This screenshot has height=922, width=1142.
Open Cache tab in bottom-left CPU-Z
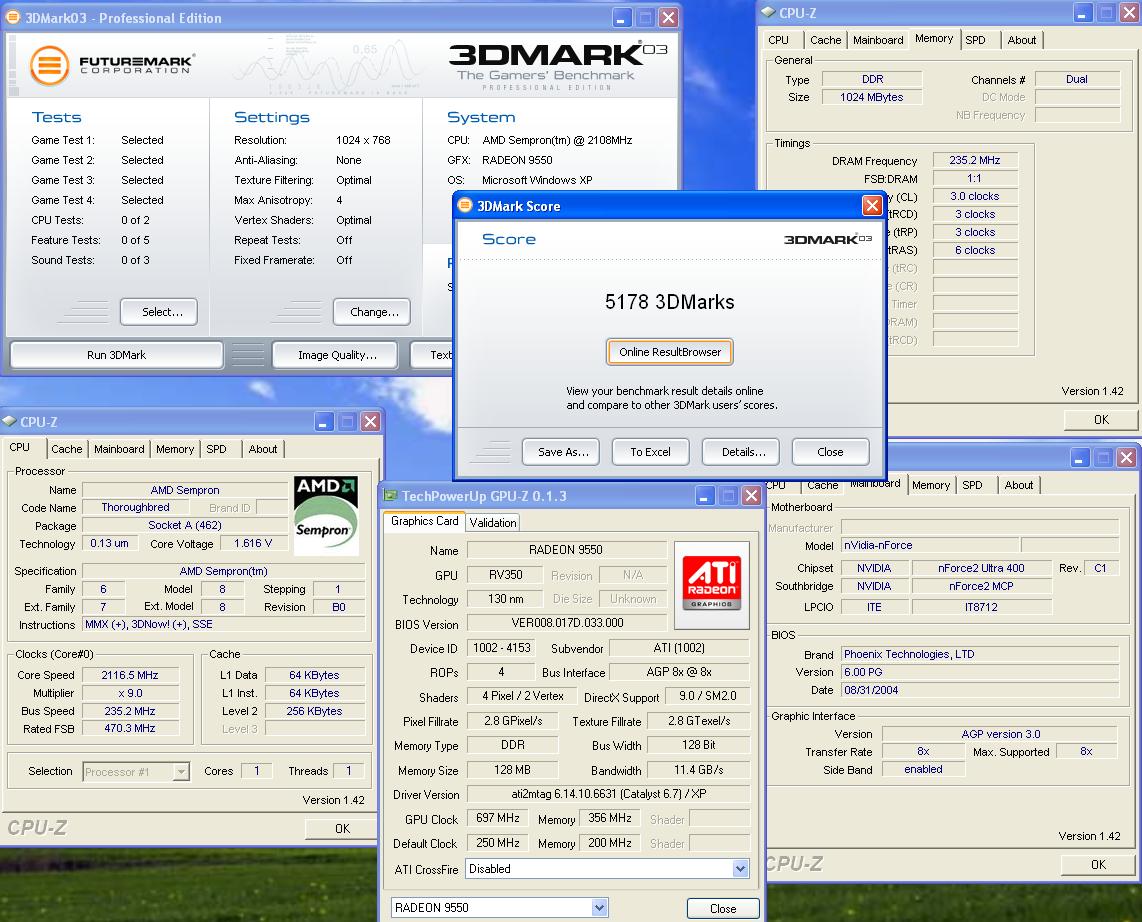point(66,449)
